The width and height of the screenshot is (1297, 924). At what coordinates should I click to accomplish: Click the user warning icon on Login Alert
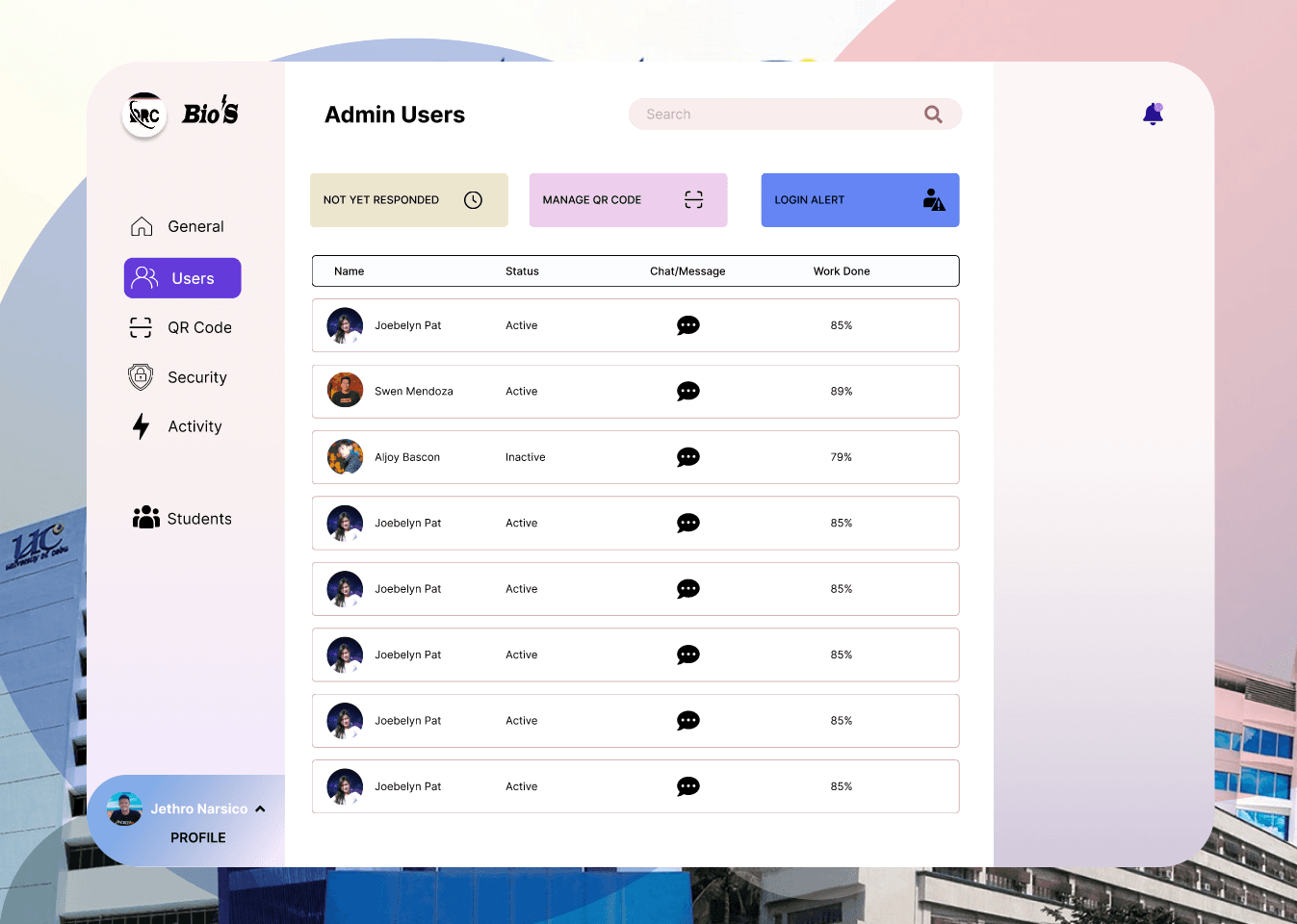tap(934, 200)
